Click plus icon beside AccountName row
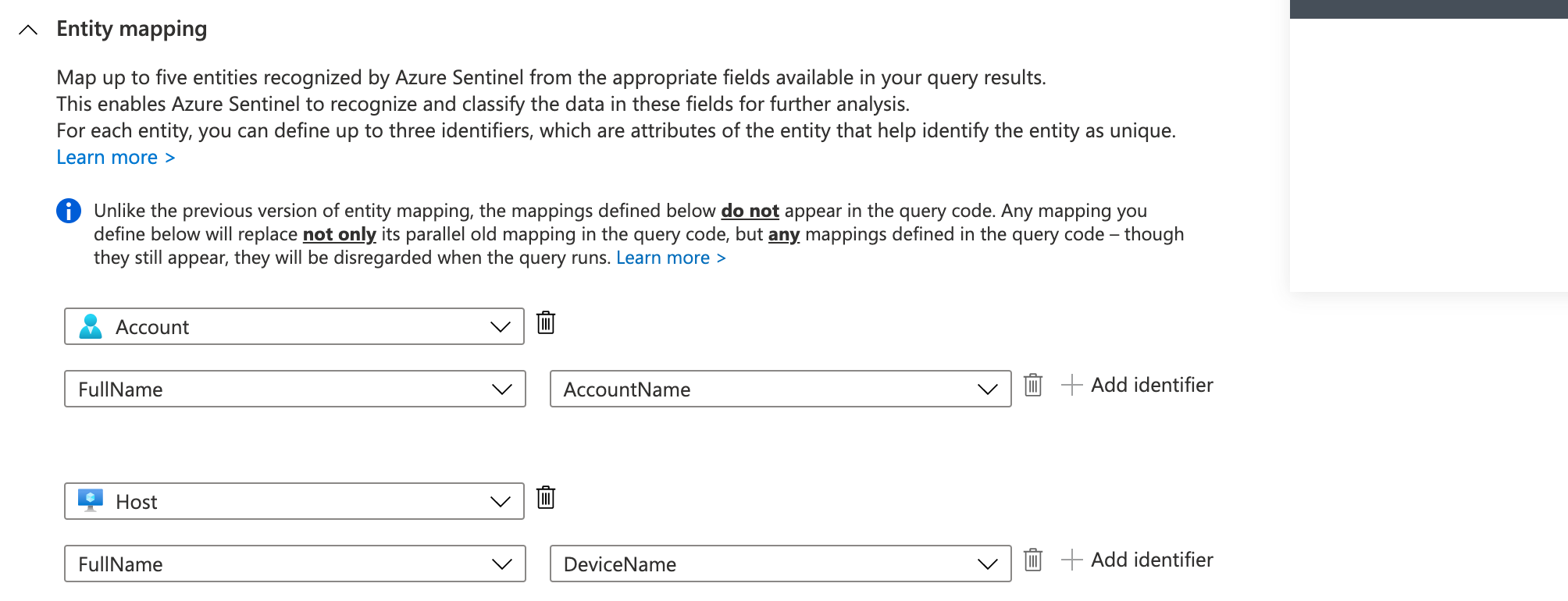 [1072, 385]
